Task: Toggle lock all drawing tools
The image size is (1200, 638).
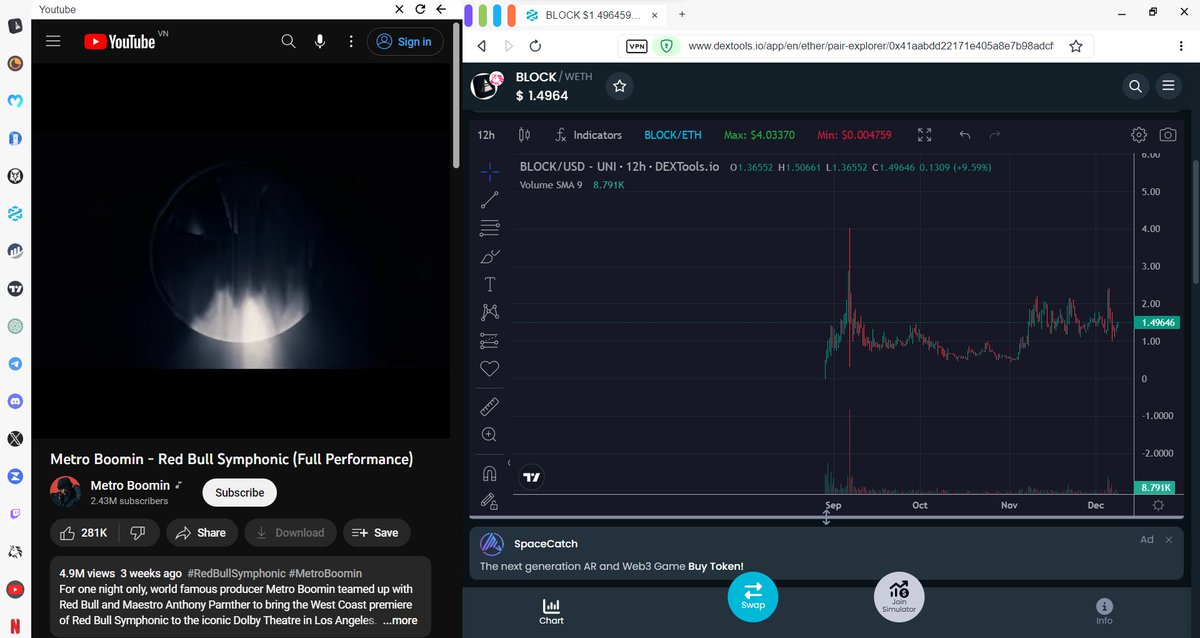Action: coord(490,500)
